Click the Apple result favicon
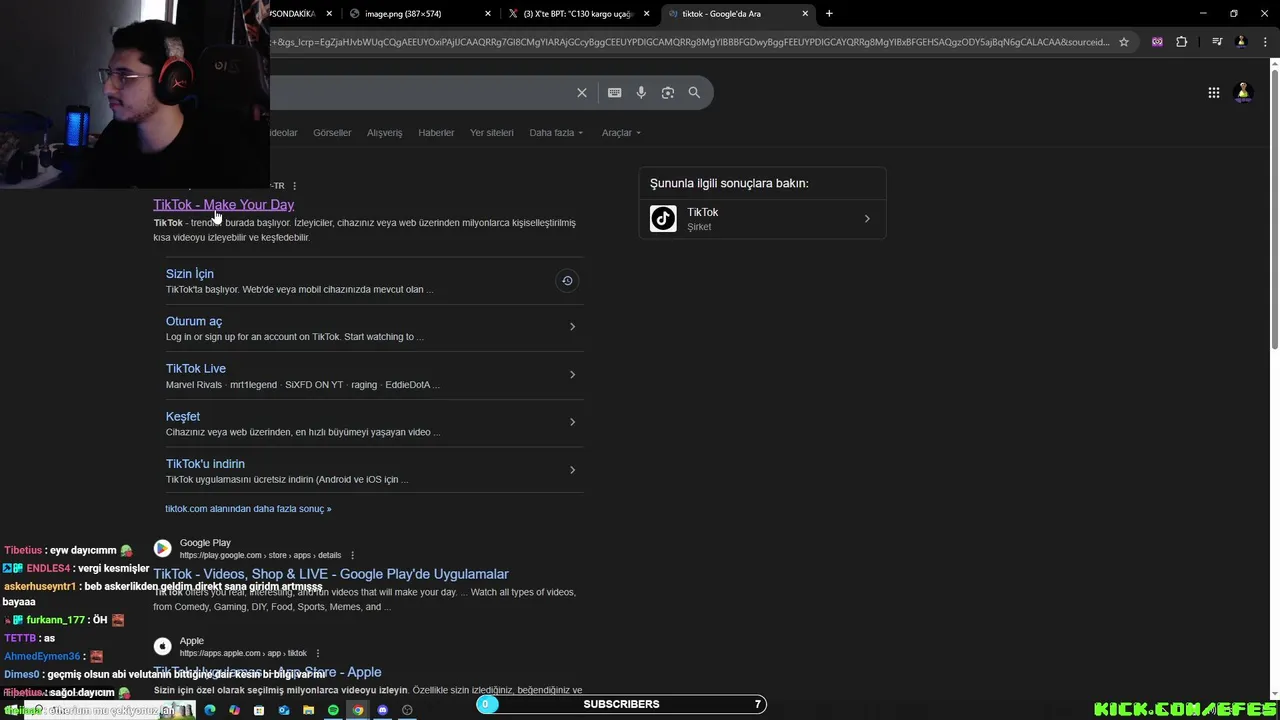1280x720 pixels. pos(162,646)
